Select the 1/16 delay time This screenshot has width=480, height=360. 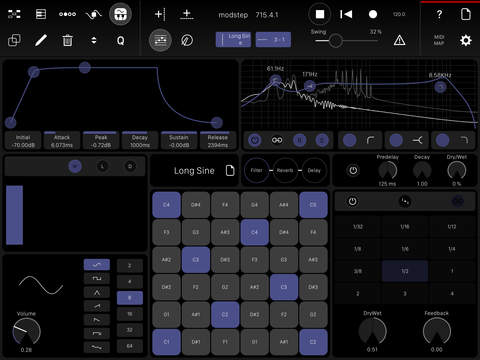click(x=405, y=227)
